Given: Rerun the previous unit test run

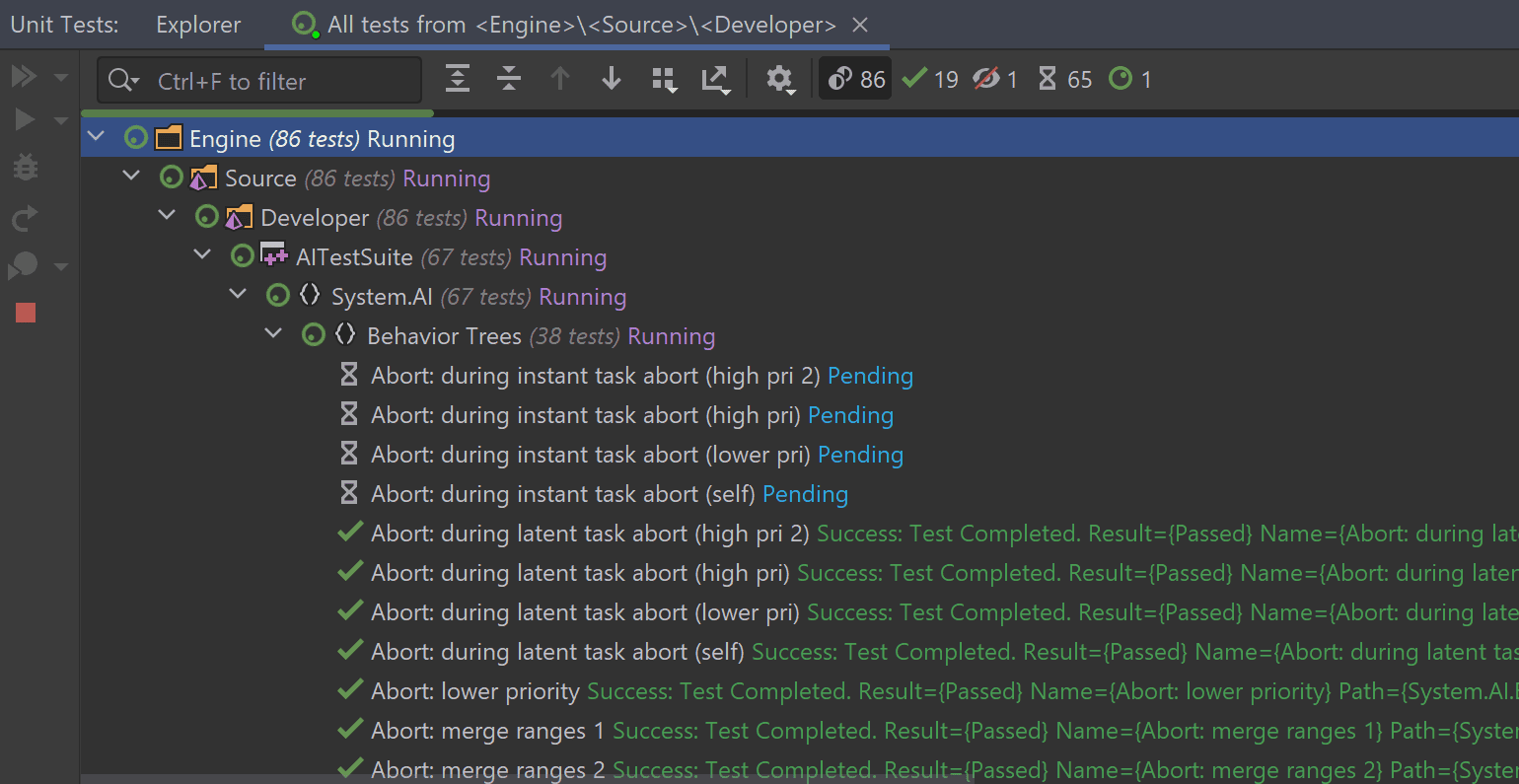Looking at the screenshot, I should coord(25,216).
